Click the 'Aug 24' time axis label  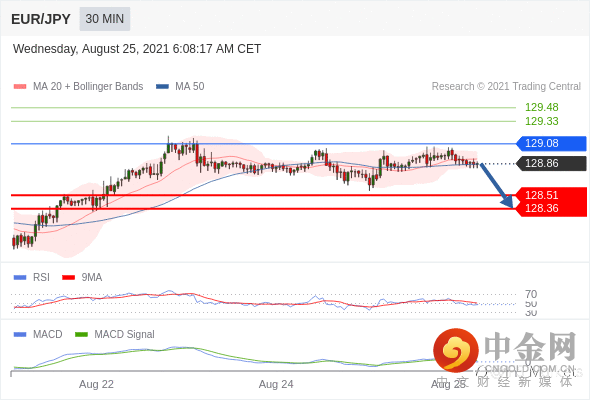pyautogui.click(x=276, y=385)
